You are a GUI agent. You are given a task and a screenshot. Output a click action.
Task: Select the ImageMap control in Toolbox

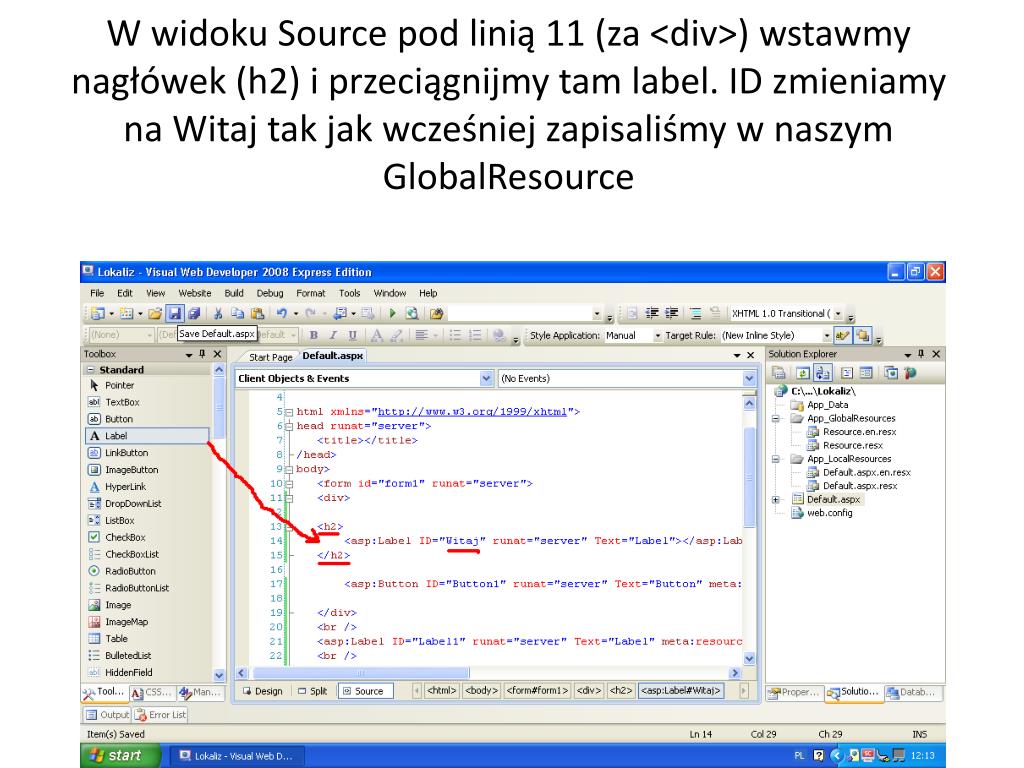pyautogui.click(x=147, y=622)
